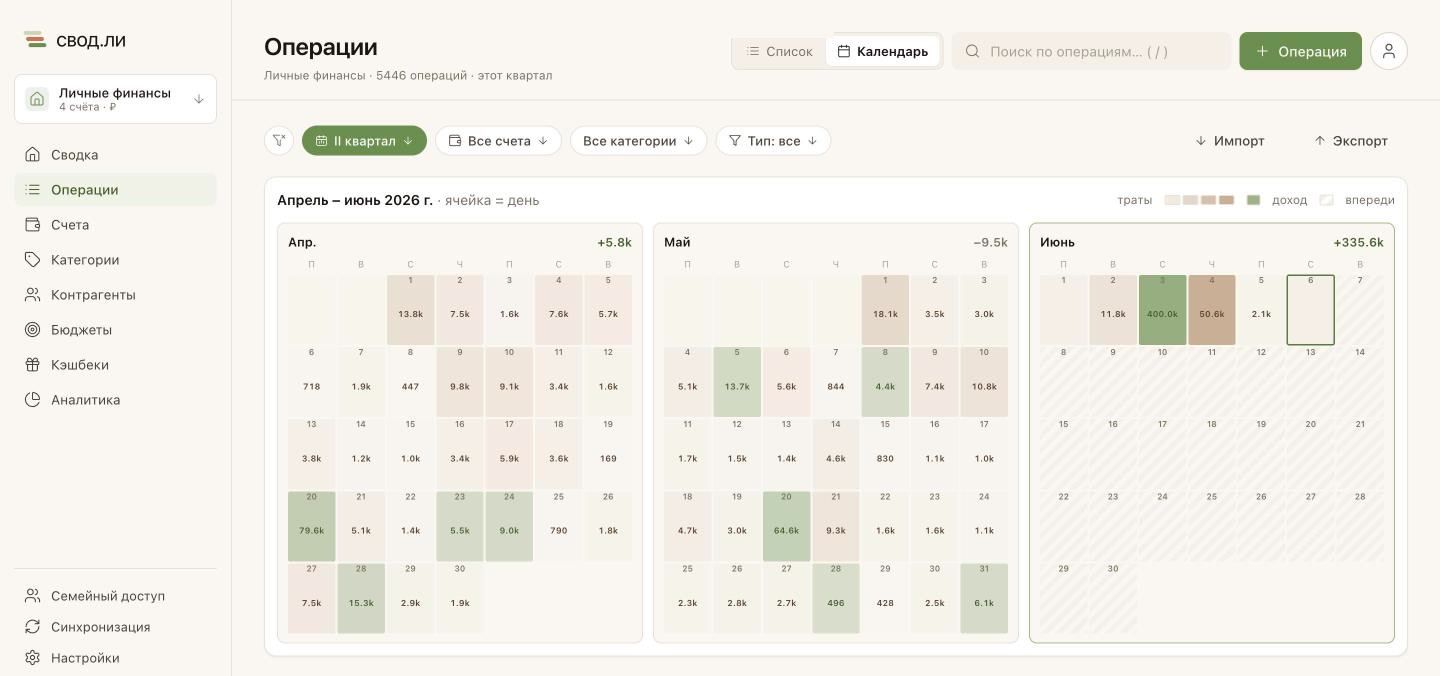Click the gift icon next to Кэшбеки
The image size is (1440, 676).
pyautogui.click(x=32, y=365)
